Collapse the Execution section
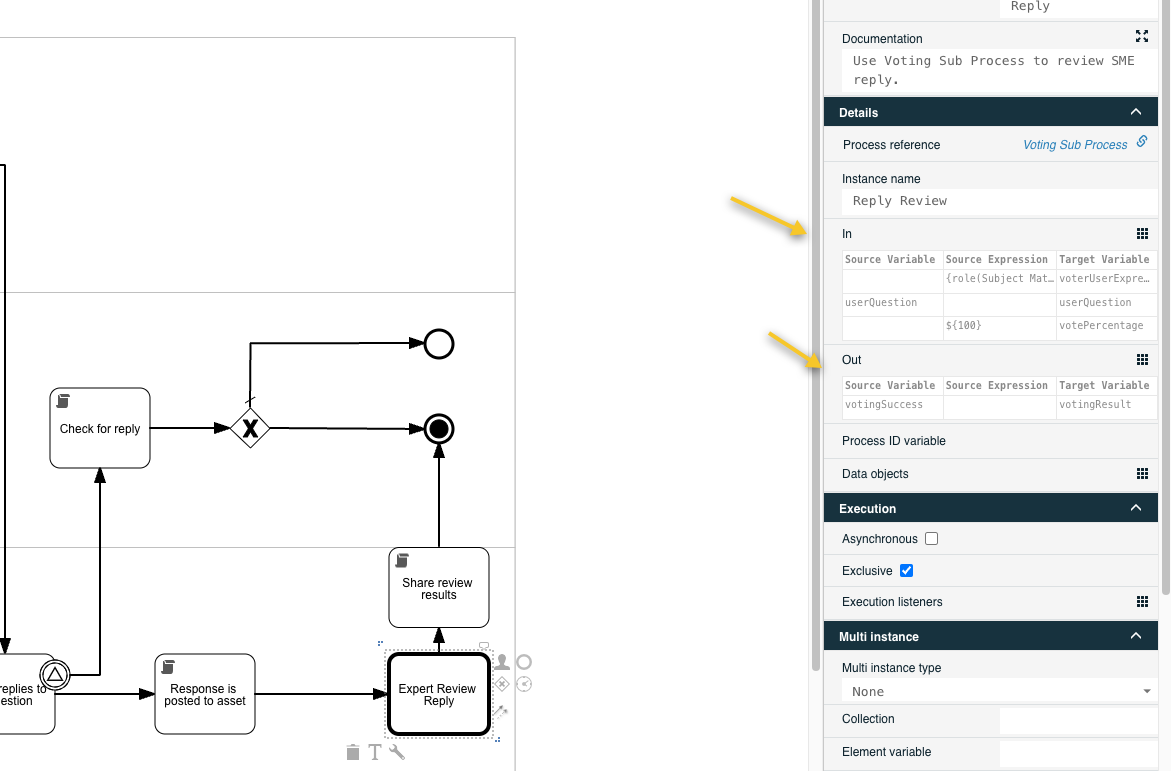1171x771 pixels. 1136,508
